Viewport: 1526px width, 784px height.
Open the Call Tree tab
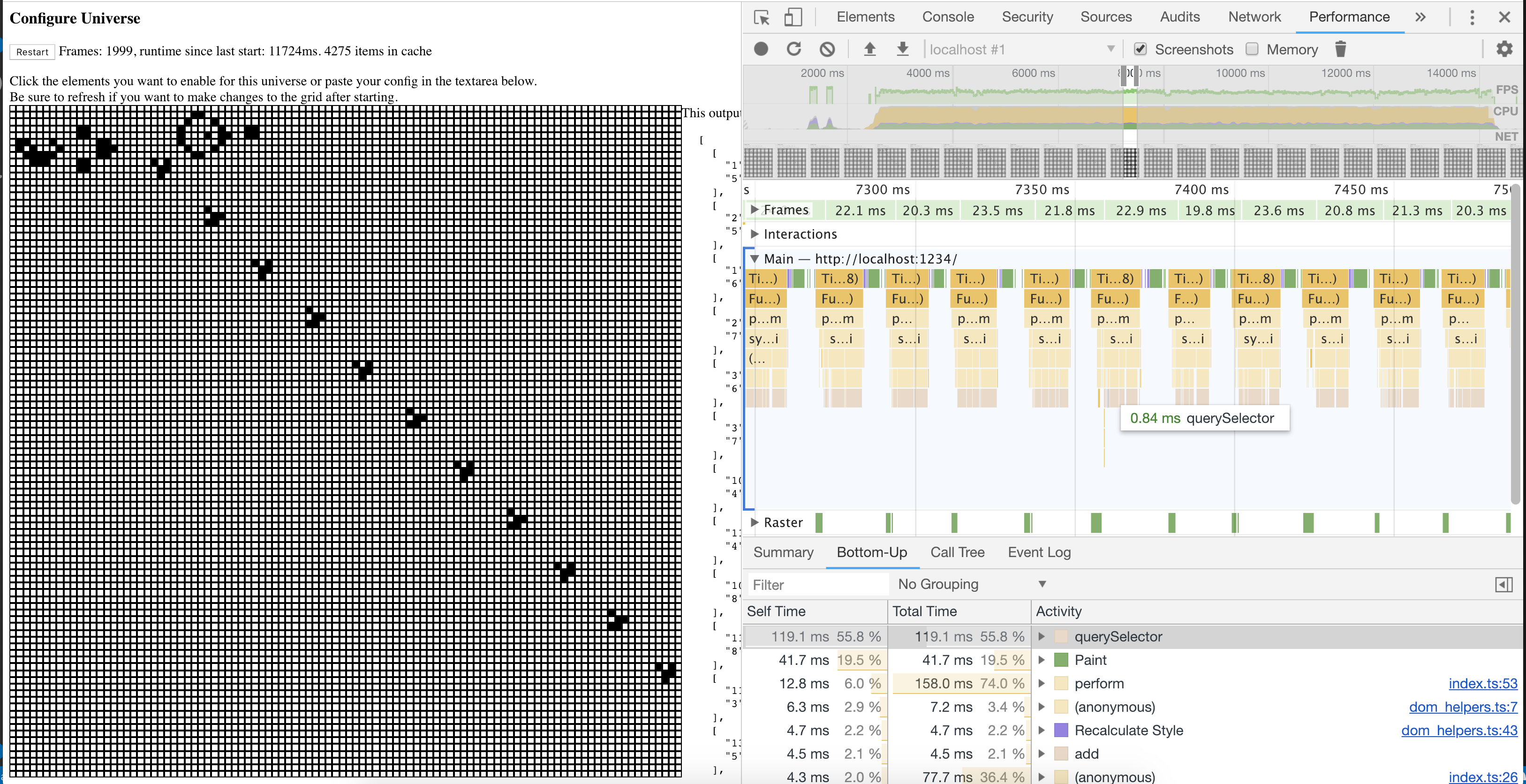(957, 552)
